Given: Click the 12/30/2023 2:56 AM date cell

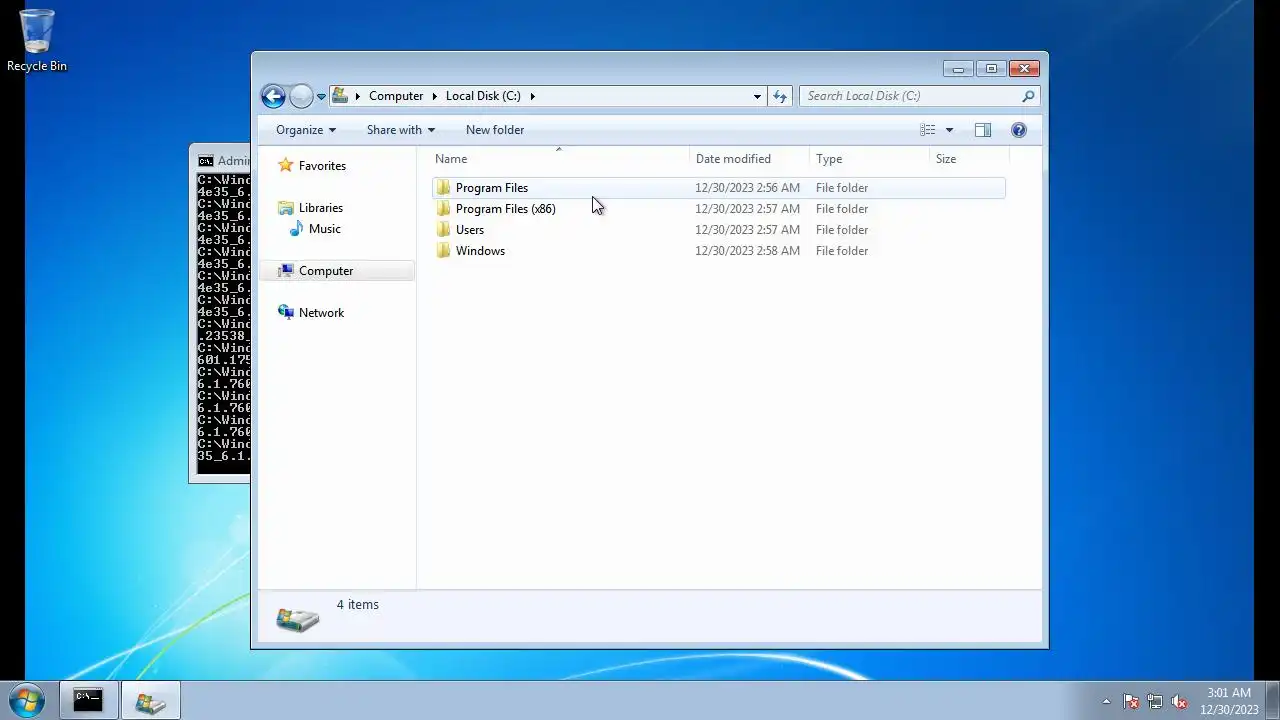Looking at the screenshot, I should 748,188.
